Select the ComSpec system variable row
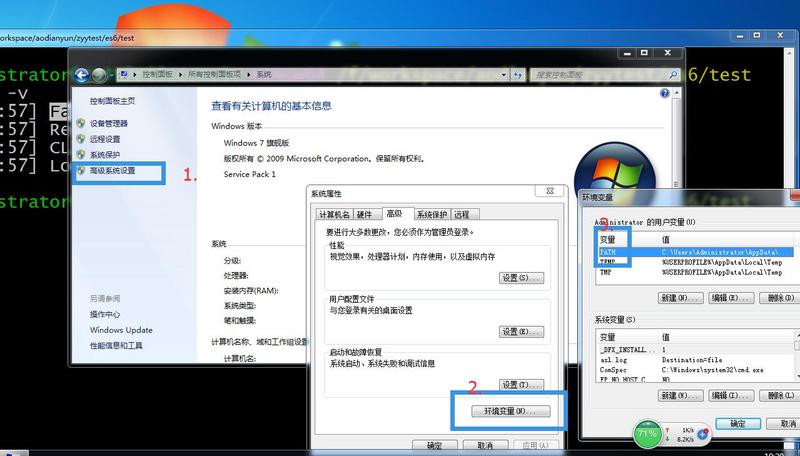This screenshot has width=800, height=456. (695, 370)
